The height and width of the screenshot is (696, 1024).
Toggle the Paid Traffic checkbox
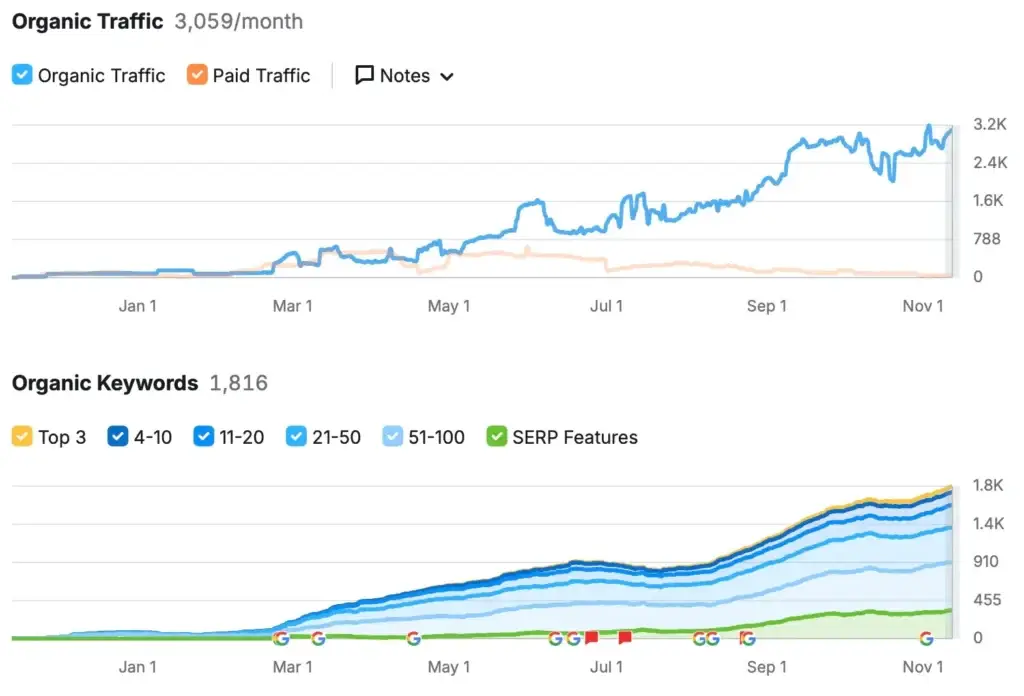[197, 75]
